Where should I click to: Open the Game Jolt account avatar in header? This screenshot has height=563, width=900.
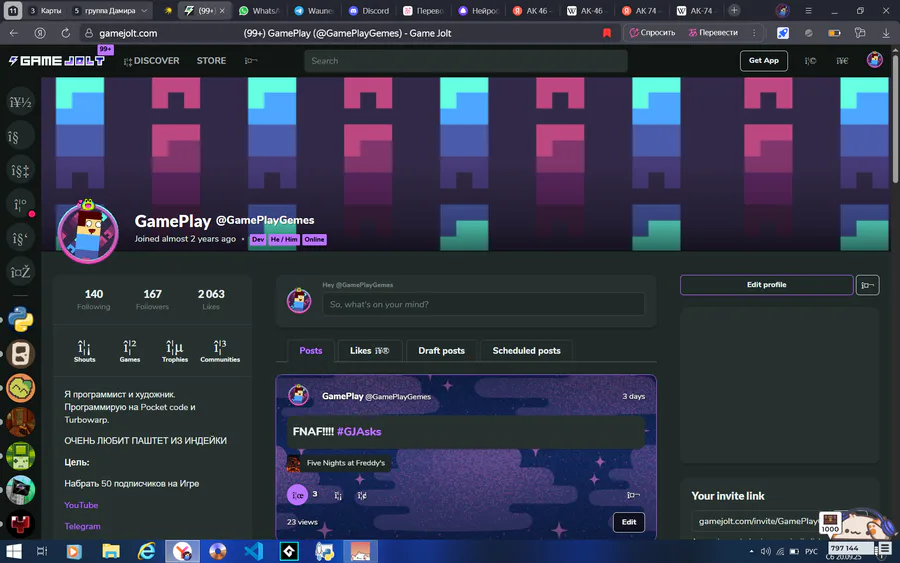click(874, 60)
